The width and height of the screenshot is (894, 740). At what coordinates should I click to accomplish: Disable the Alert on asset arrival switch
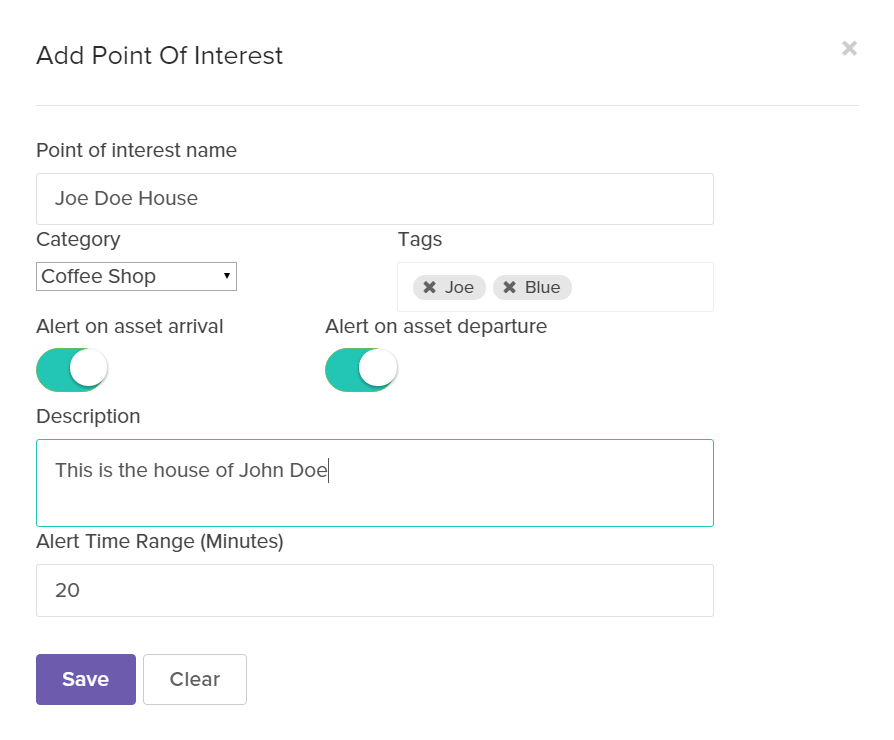click(72, 370)
